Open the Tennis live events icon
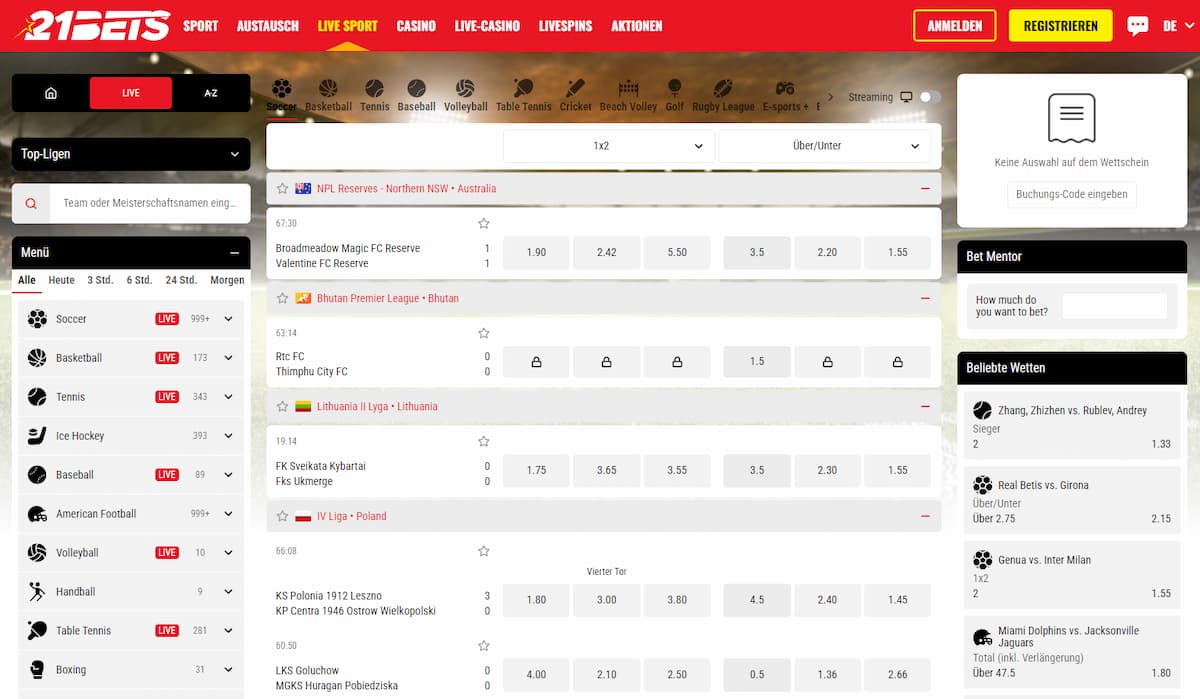The image size is (1200, 699). point(374,90)
